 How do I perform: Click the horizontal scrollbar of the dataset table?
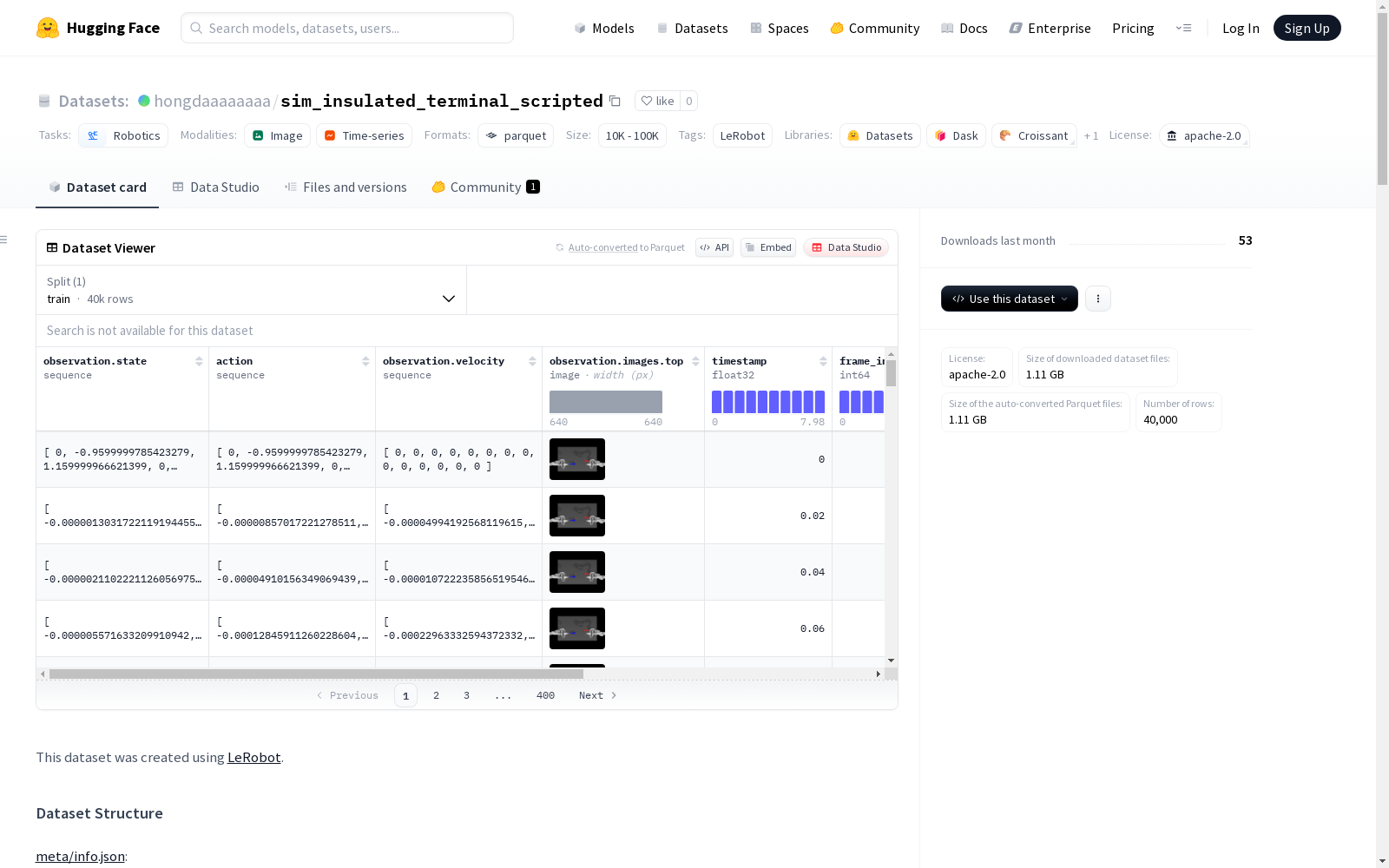pos(316,674)
